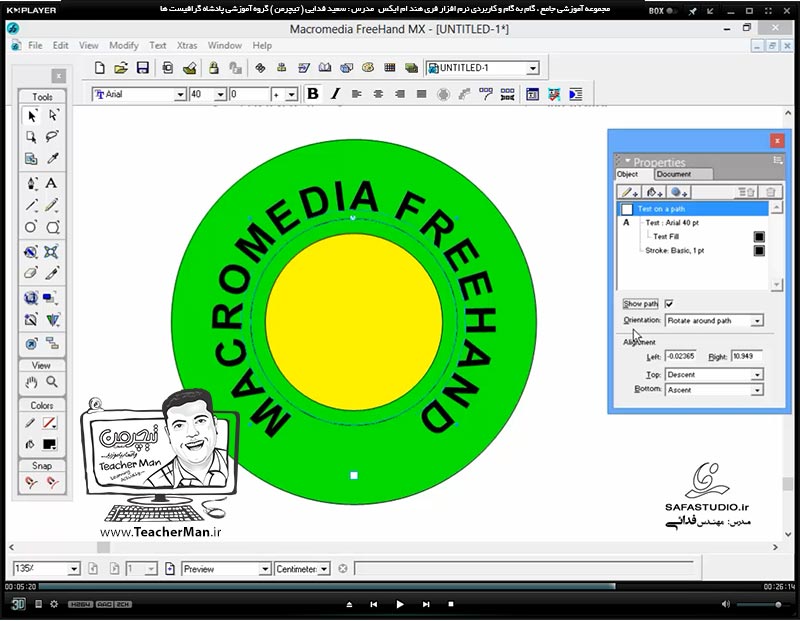
Task: Open the zoom percentage dropdown
Action: pyautogui.click(x=74, y=569)
